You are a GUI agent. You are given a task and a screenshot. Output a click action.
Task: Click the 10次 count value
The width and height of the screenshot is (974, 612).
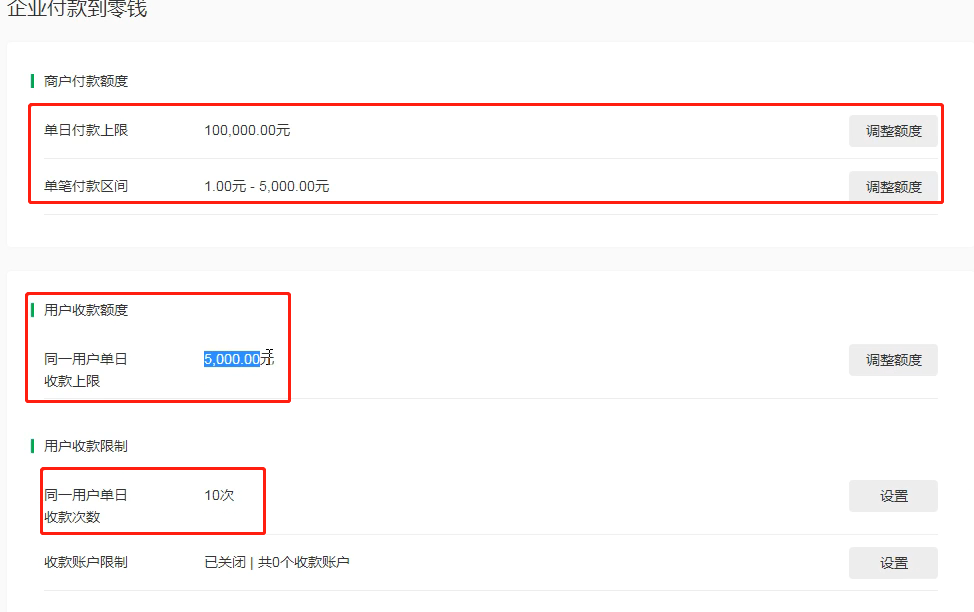click(x=219, y=495)
